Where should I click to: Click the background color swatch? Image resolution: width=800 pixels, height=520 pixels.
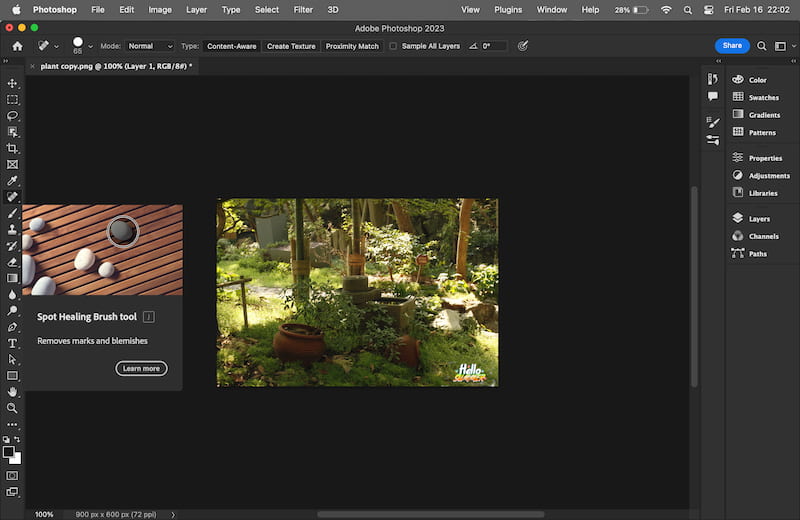tap(17, 460)
